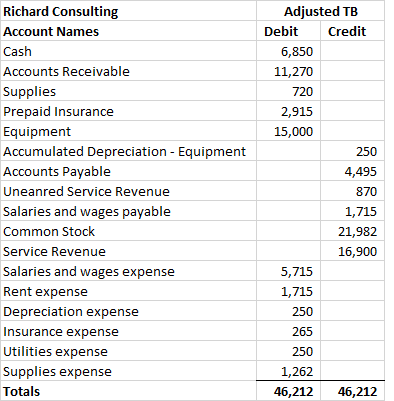Click the 'Credit' column header

pyautogui.click(x=352, y=31)
